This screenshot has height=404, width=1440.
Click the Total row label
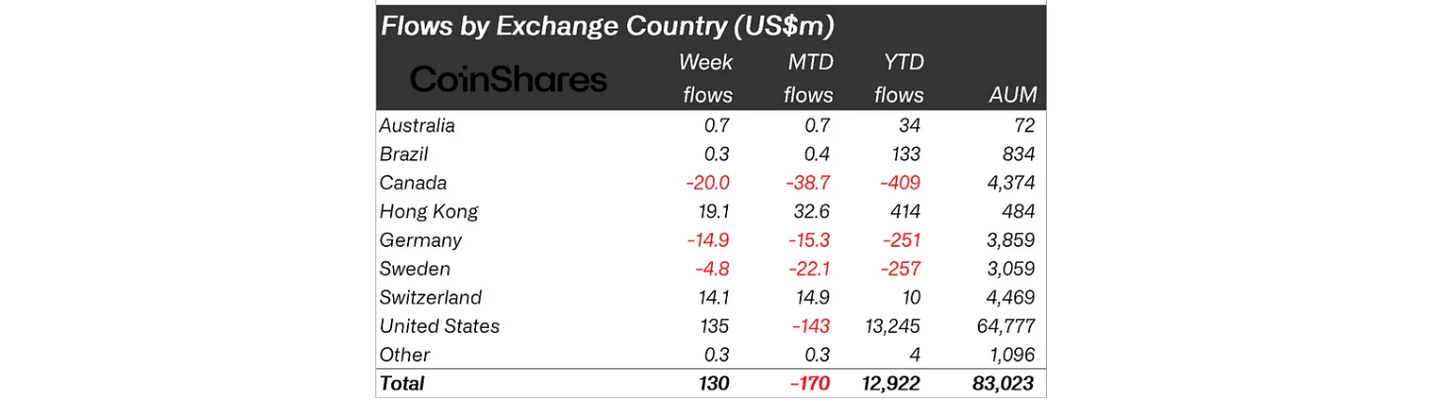402,383
